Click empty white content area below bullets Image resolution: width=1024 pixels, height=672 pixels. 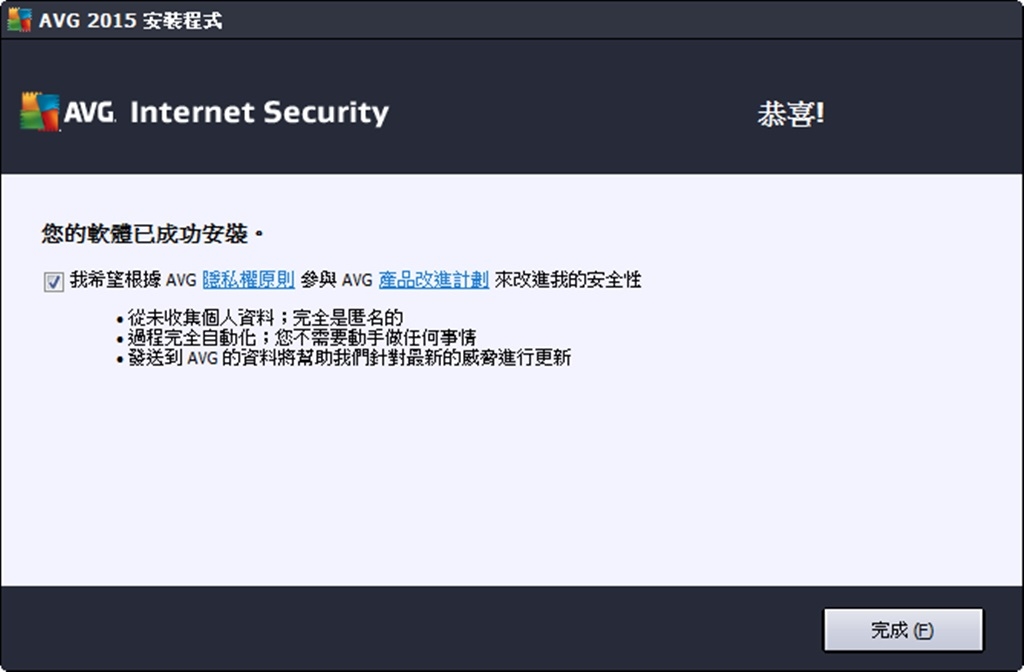(x=511, y=477)
